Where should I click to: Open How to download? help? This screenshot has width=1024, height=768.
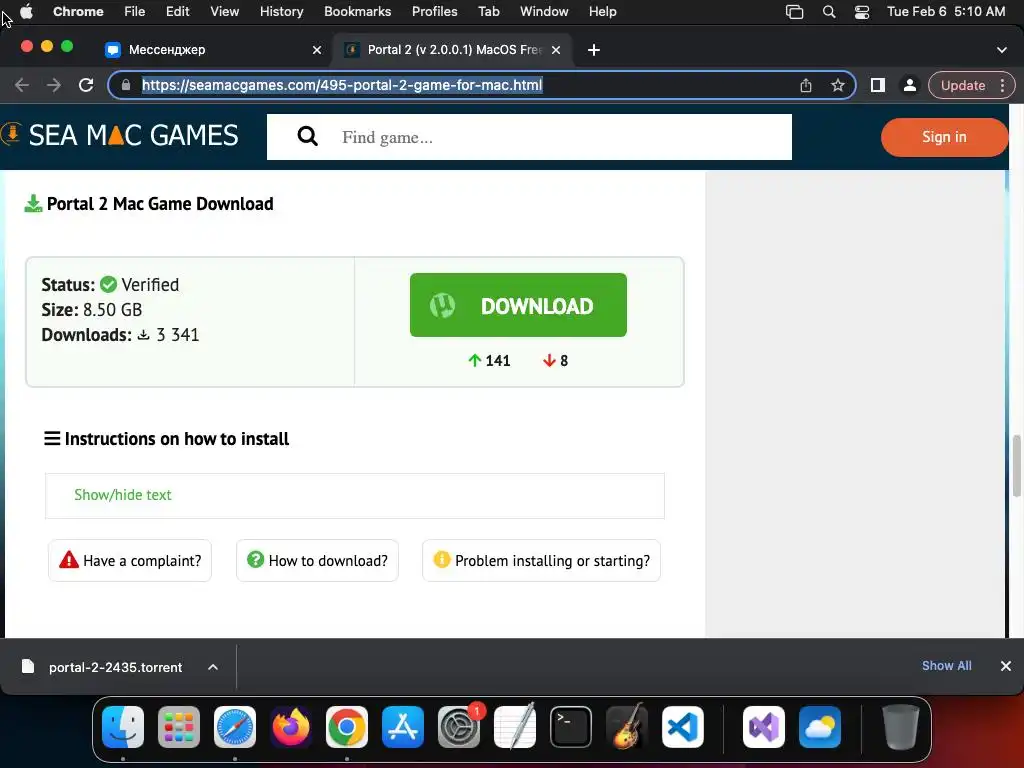tap(317, 560)
